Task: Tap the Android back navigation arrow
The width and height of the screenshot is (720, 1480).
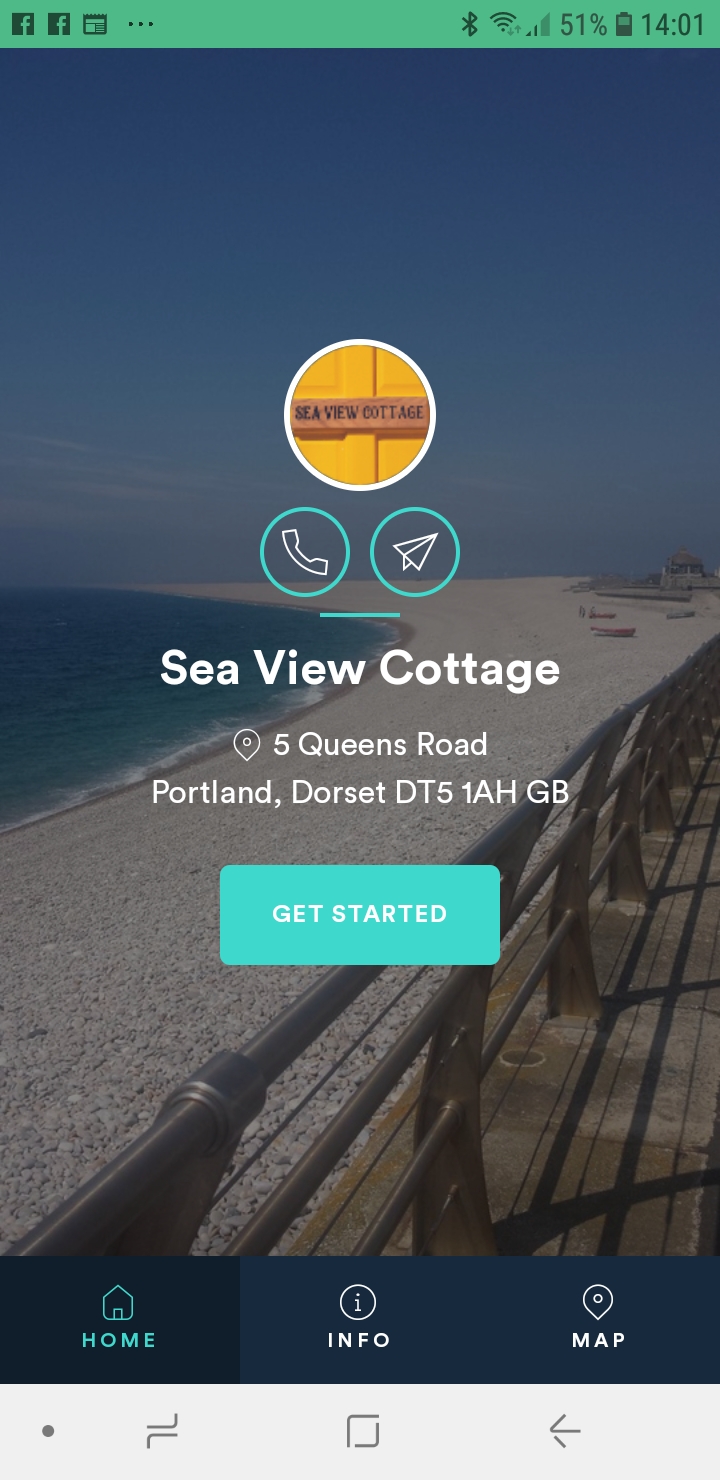Action: (x=565, y=1431)
